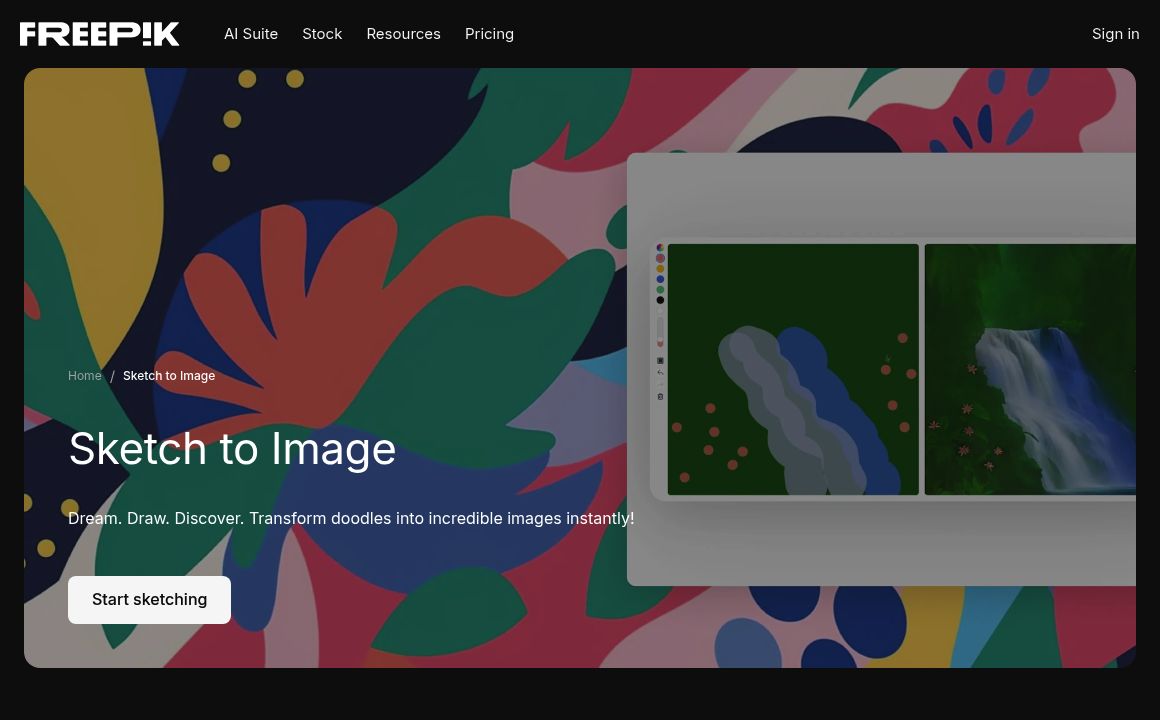The width and height of the screenshot is (1160, 720).
Task: Go to the Pricing page
Action: pos(489,34)
